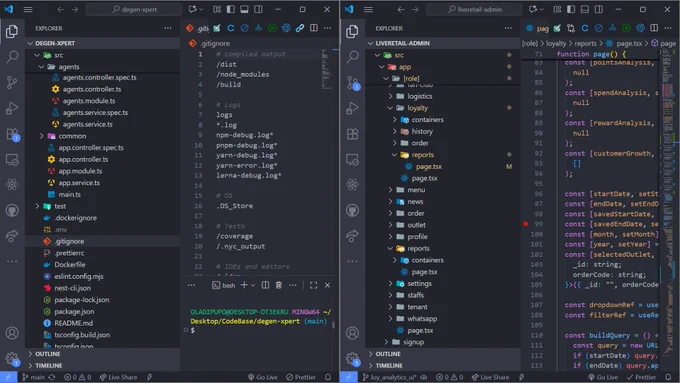This screenshot has width=680, height=383.
Task: Collapse the agents folder
Action: click(x=41, y=67)
